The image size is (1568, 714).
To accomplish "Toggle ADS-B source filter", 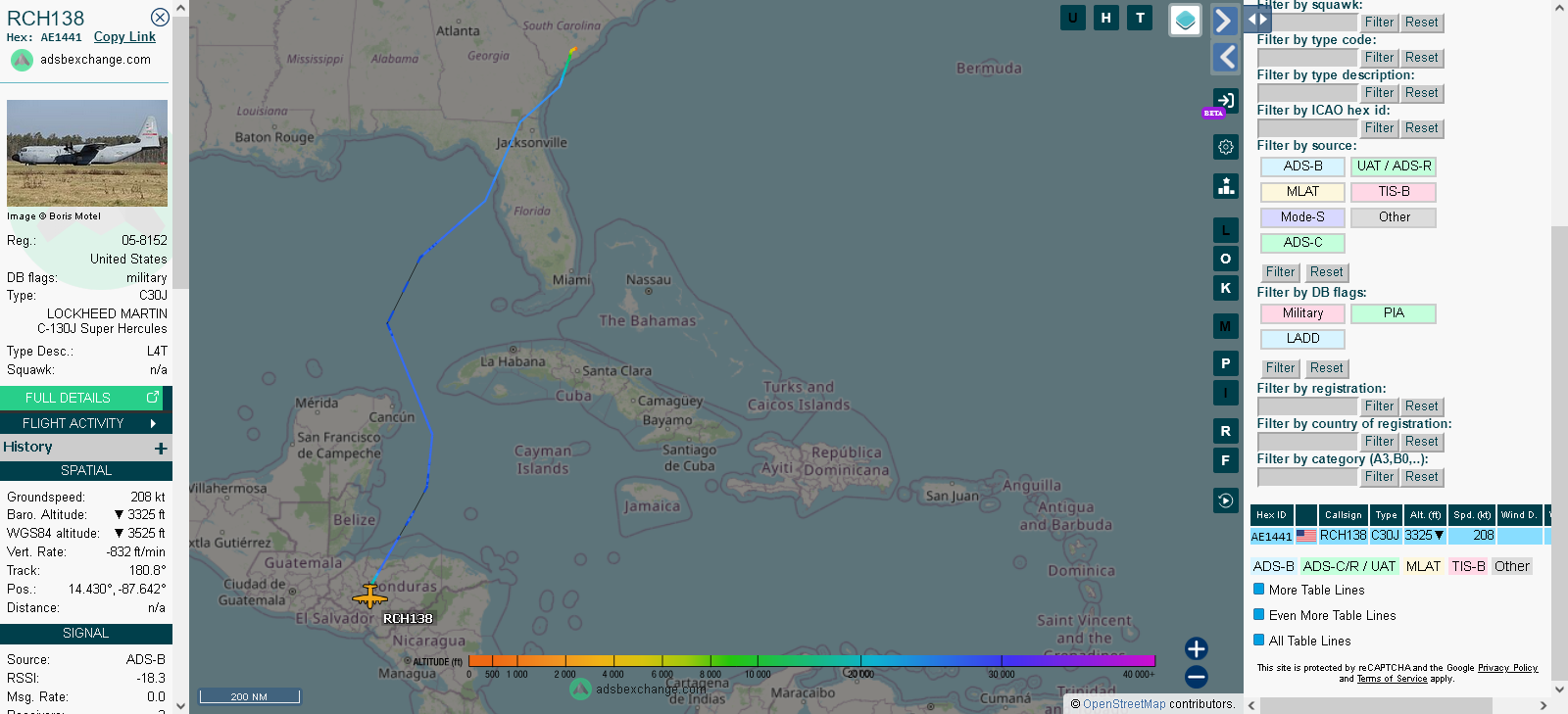I will coord(1302,167).
